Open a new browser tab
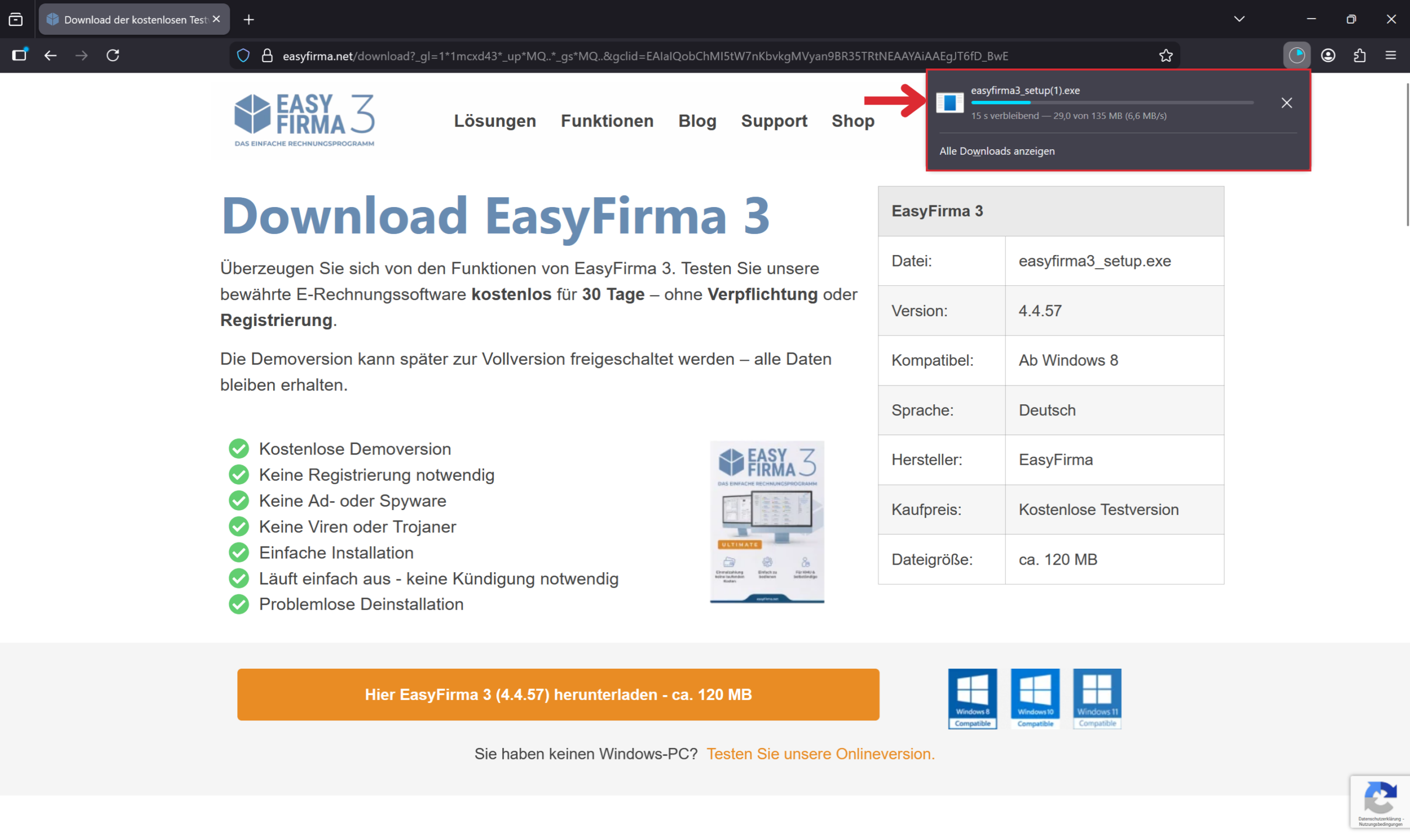The width and height of the screenshot is (1410, 840). tap(249, 20)
